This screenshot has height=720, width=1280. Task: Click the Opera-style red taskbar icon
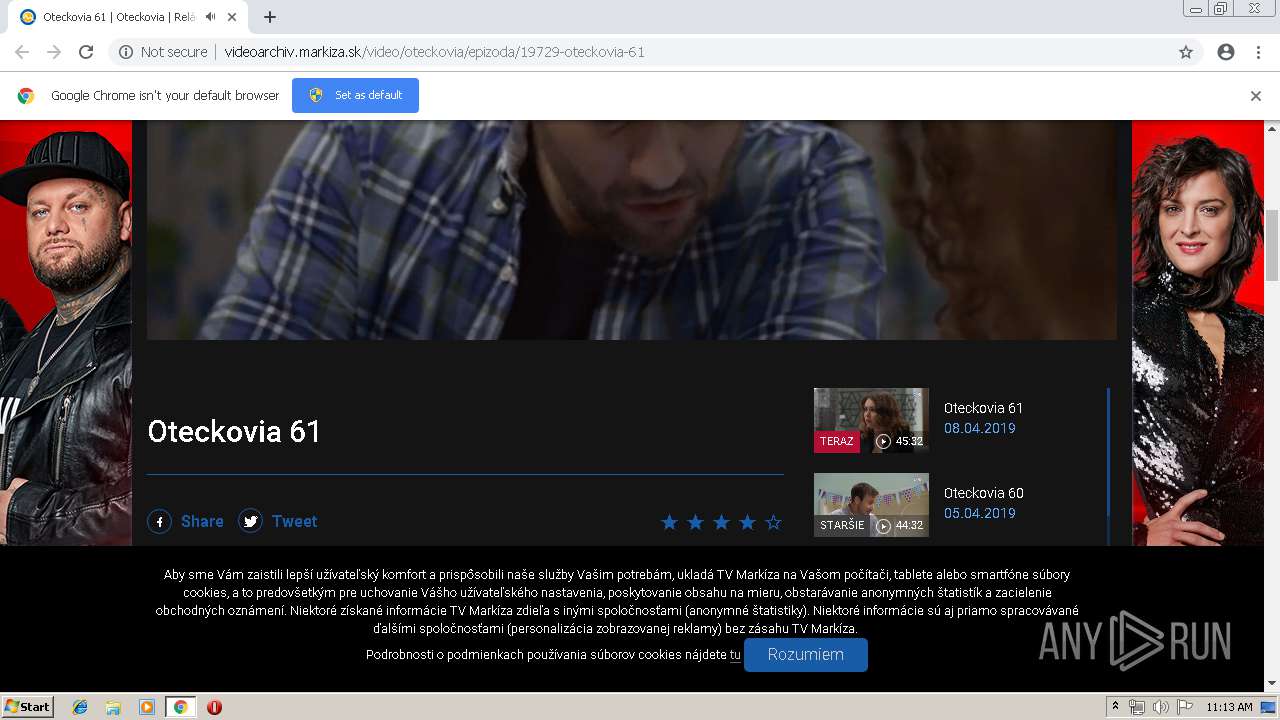click(x=214, y=707)
